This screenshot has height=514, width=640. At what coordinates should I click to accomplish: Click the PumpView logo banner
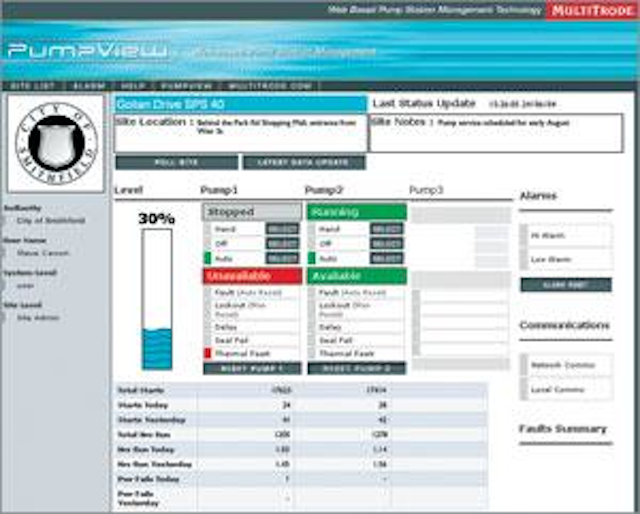[x=88, y=52]
